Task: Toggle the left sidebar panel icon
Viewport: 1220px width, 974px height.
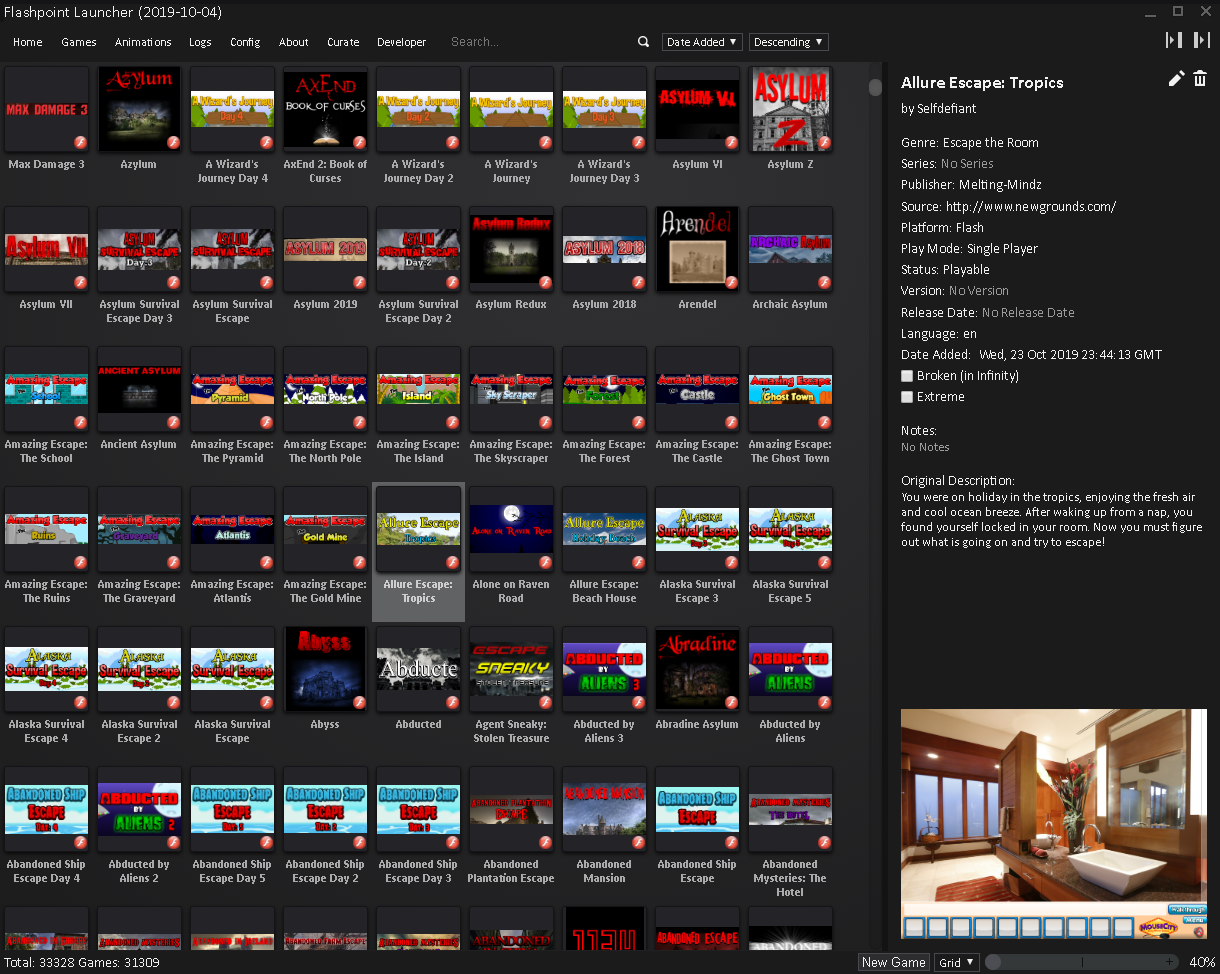Action: pos(1174,40)
